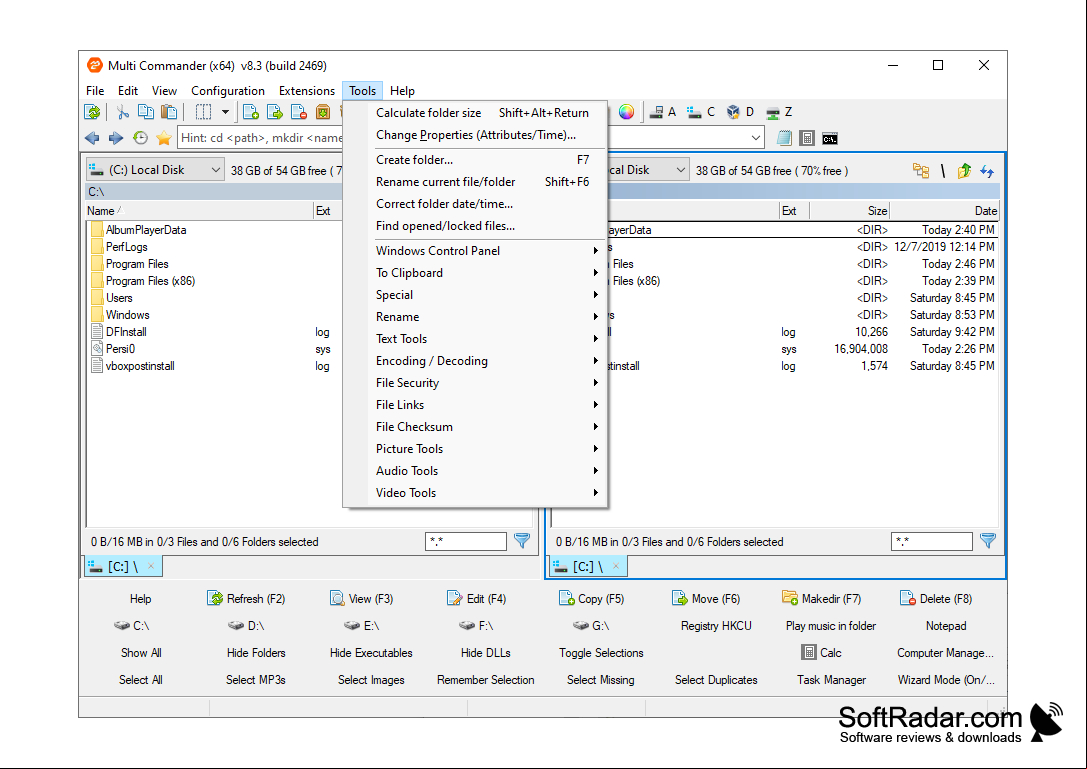
Task: Switch to drive C in top toolbar
Action: tap(700, 112)
